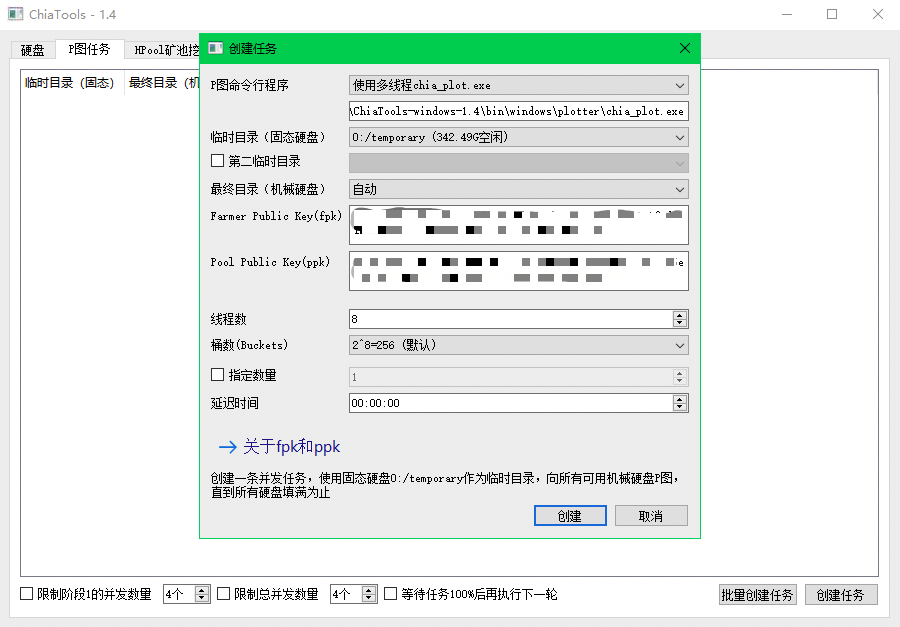Increase 阶段1并发数量 spinner up arrow
This screenshot has width=900, height=627.
201,590
